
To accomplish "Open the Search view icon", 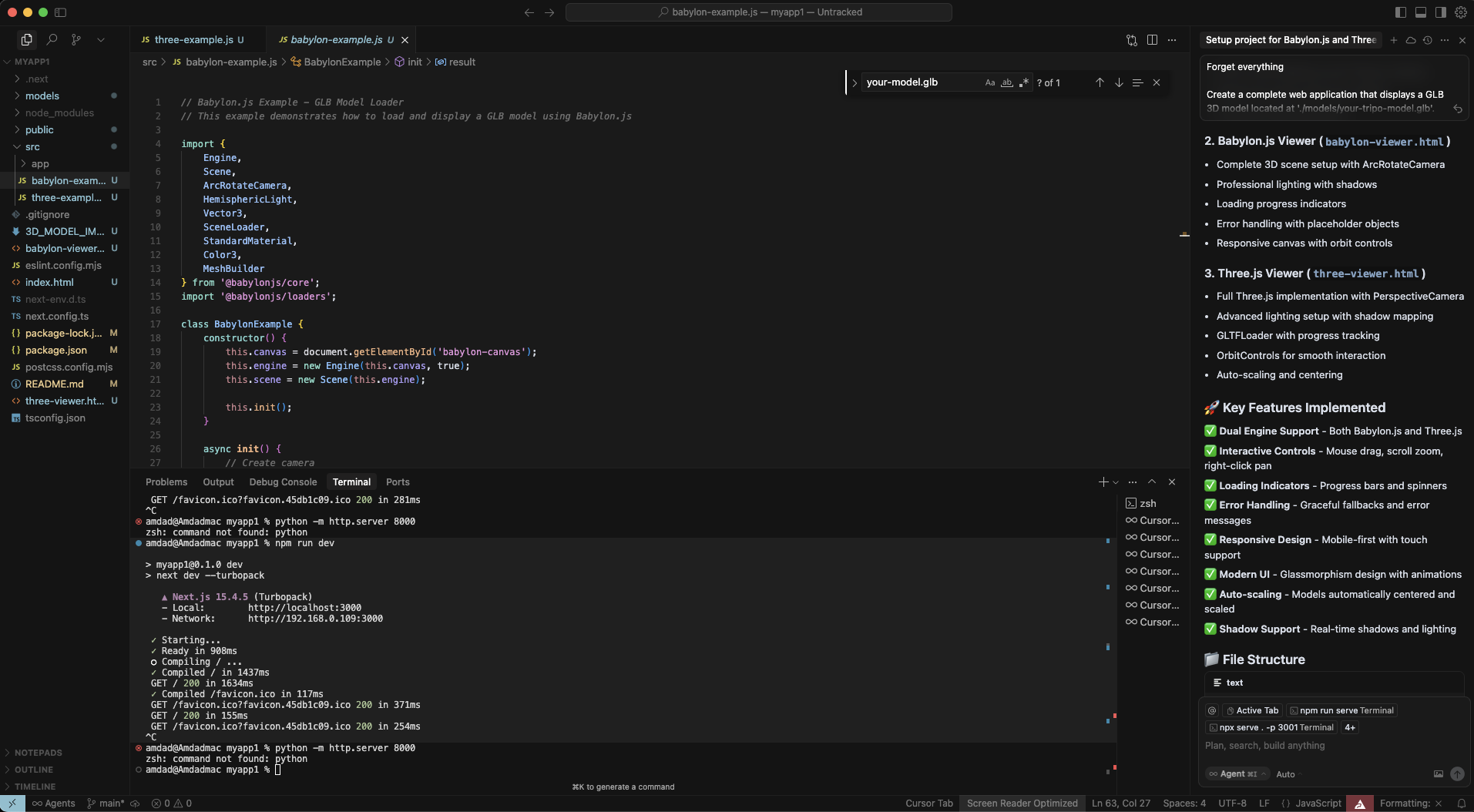I will point(52,39).
